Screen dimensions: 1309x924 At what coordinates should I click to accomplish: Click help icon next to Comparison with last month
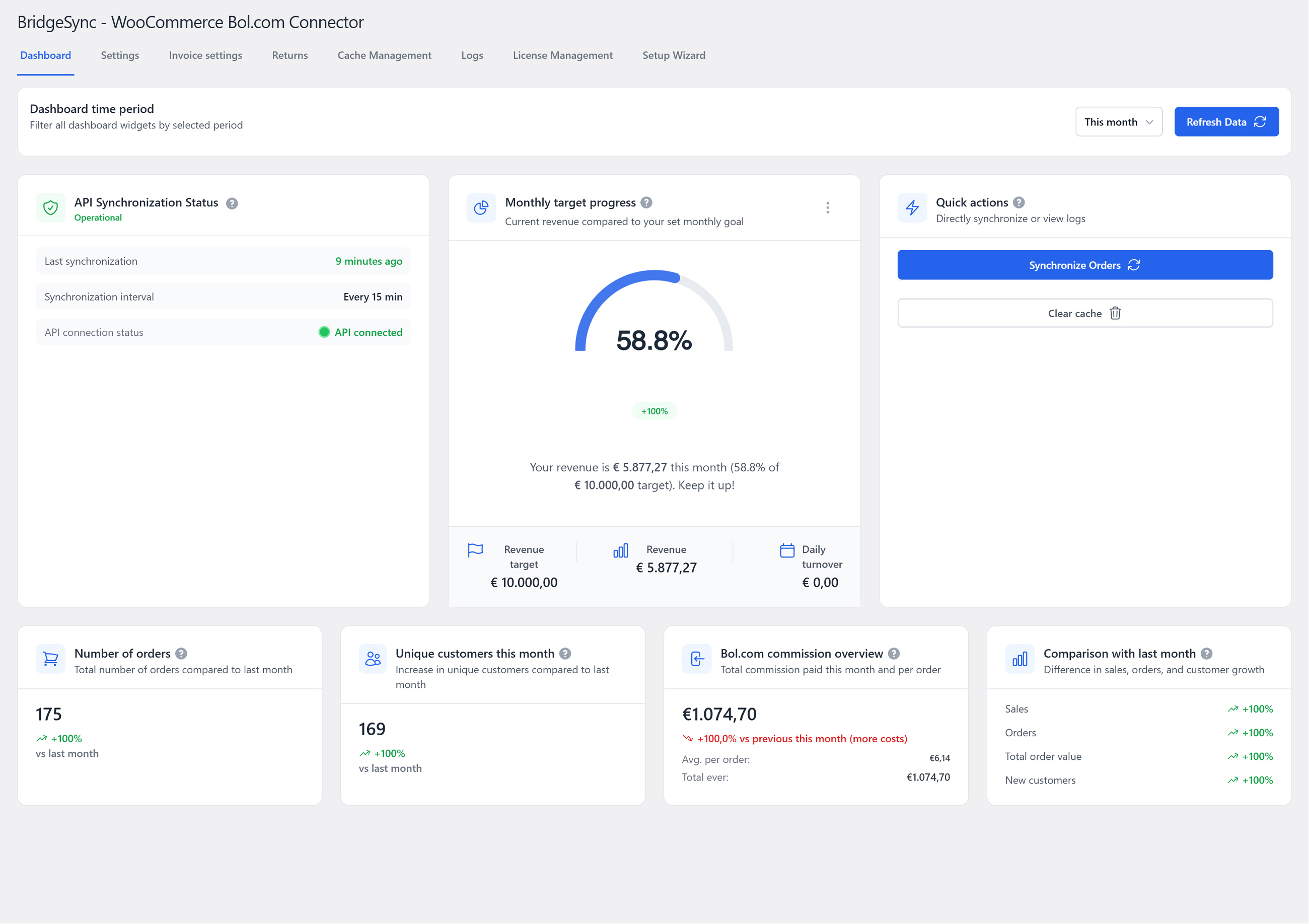1206,654
